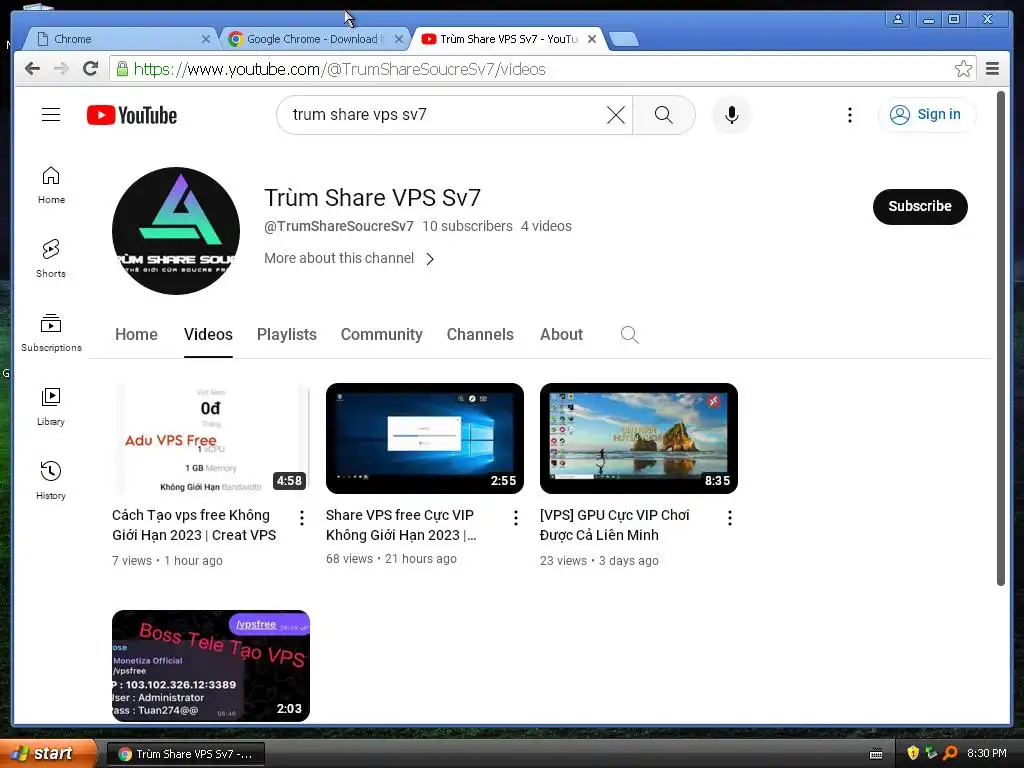Start voice search with the microphone icon
The image size is (1024, 768).
(731, 115)
